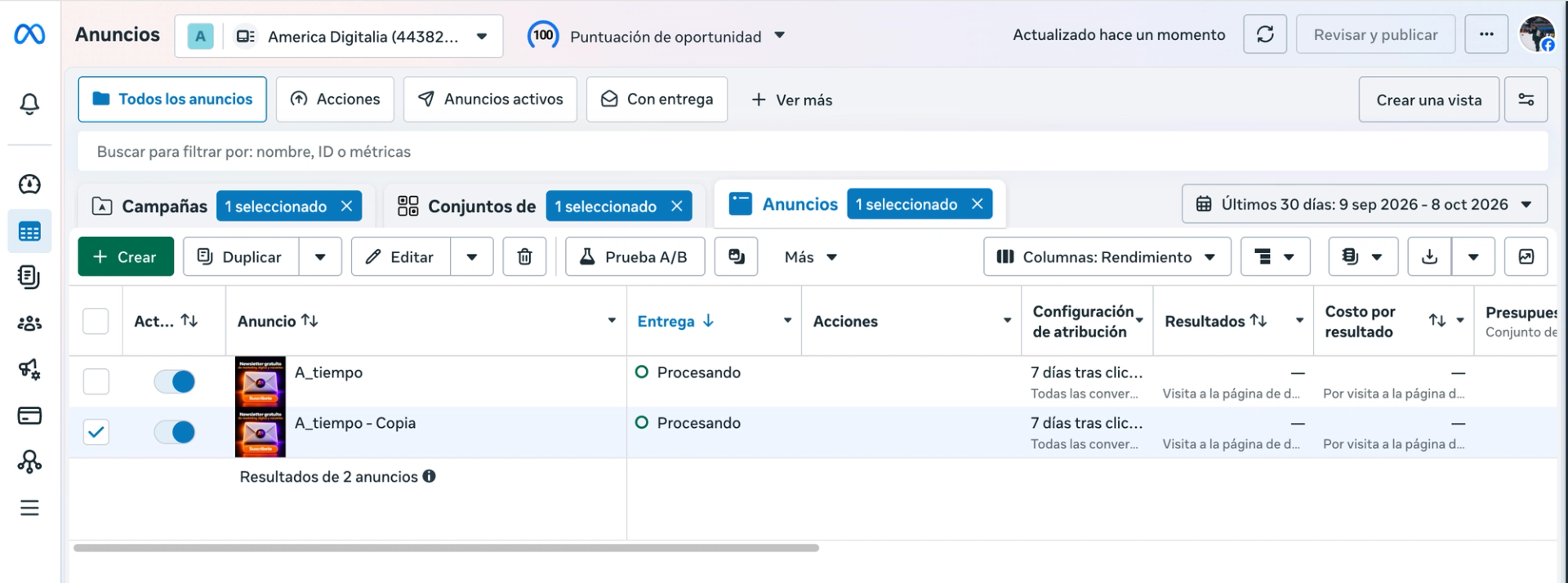Viewport: 1568px width, 583px height.
Task: Sort by Anuncio column arrows
Action: 310,321
